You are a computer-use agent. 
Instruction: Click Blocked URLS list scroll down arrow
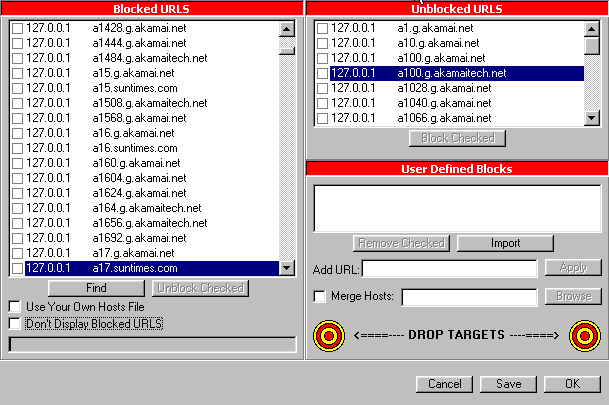tap(287, 268)
